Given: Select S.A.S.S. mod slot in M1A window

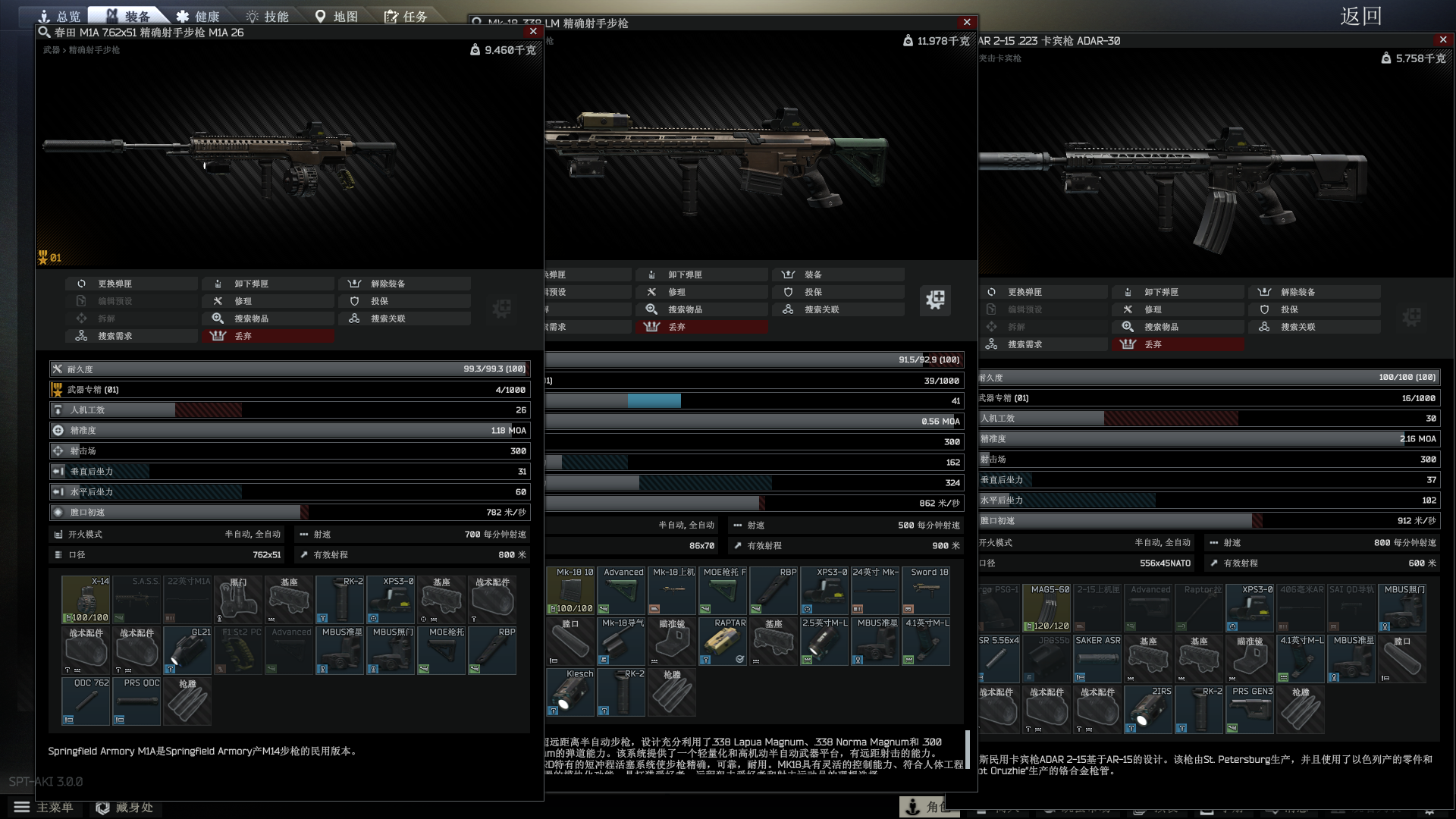Looking at the screenshot, I should (x=136, y=600).
